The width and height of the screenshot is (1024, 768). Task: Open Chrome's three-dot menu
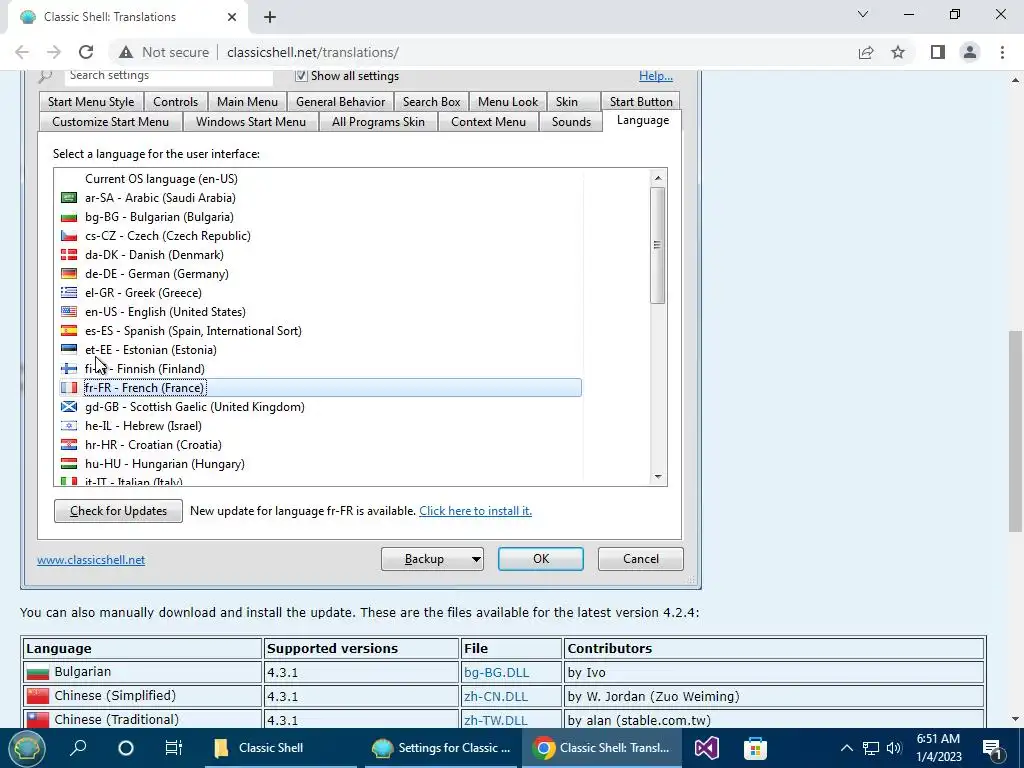pyautogui.click(x=1002, y=52)
